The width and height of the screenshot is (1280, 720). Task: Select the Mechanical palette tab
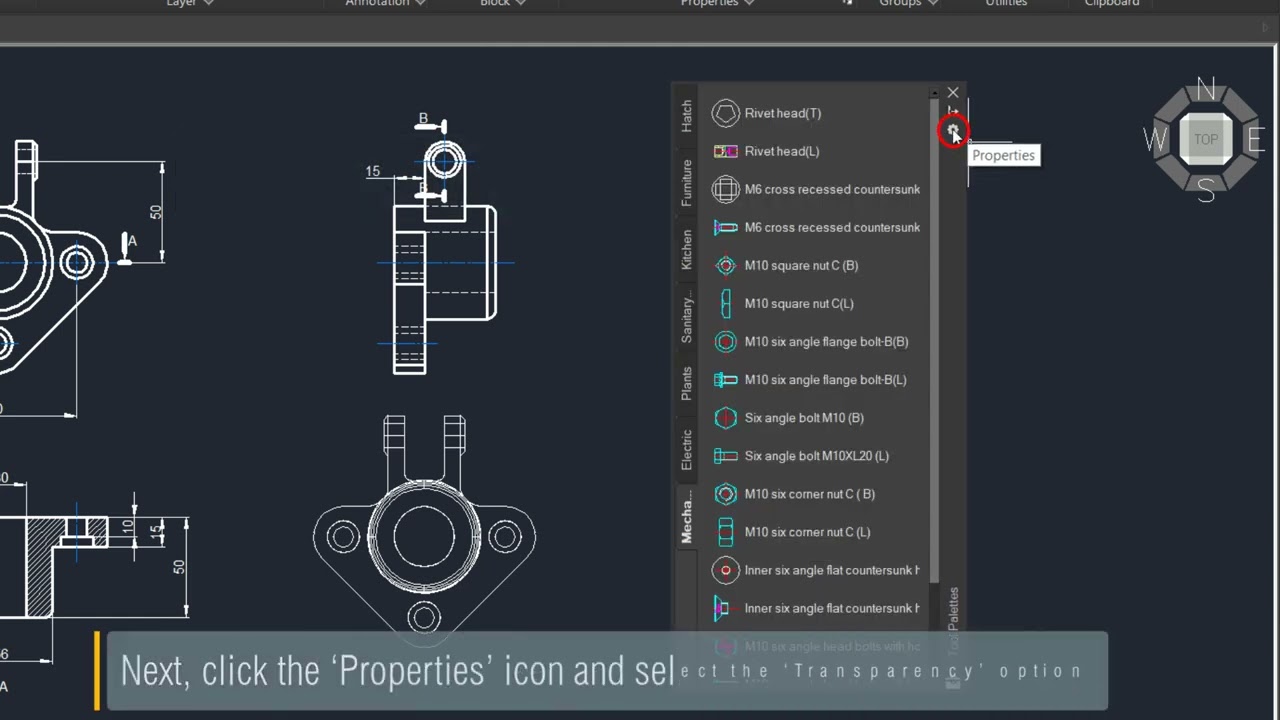click(x=686, y=517)
